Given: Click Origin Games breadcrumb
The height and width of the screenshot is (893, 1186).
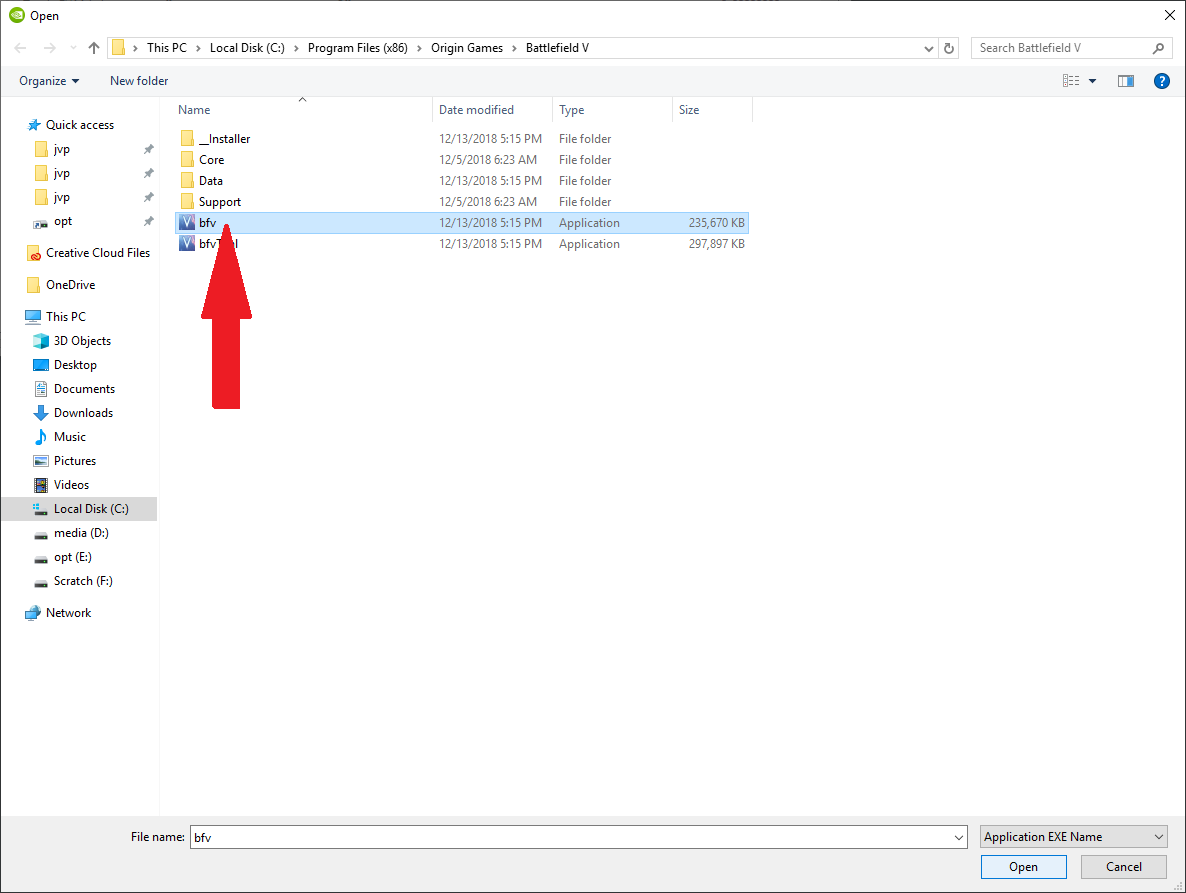Looking at the screenshot, I should 467,48.
